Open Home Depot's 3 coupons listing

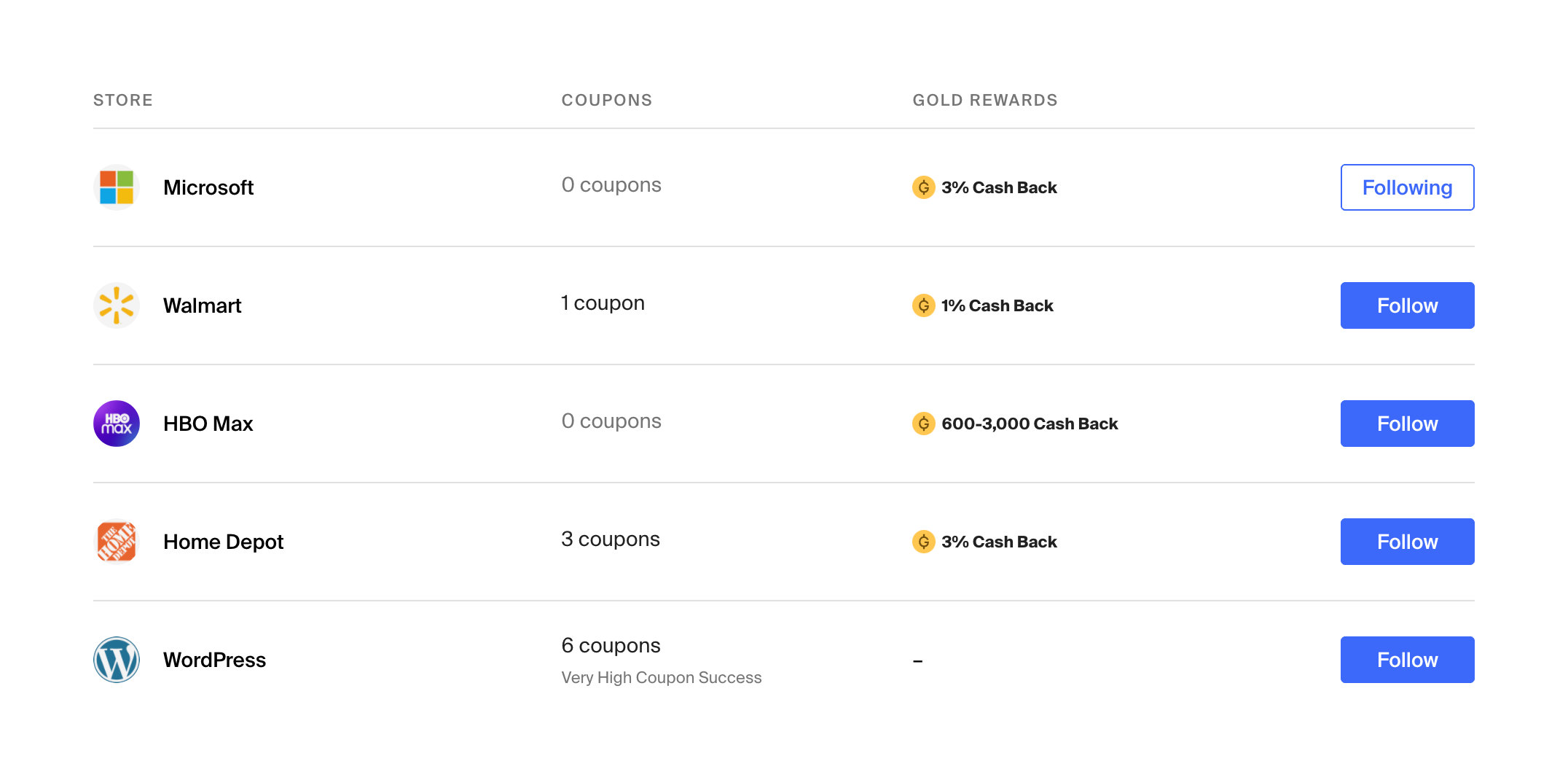point(610,539)
